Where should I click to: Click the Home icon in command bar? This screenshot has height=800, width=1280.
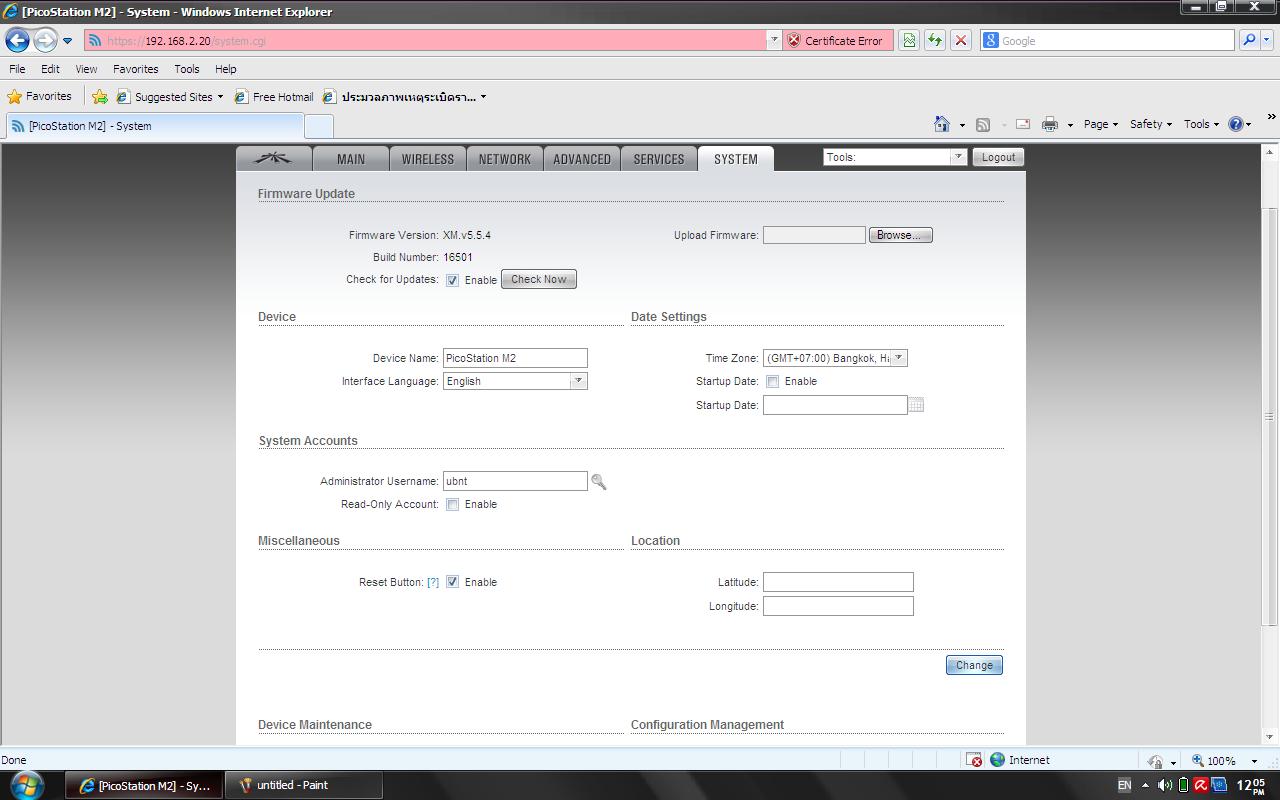tap(941, 124)
